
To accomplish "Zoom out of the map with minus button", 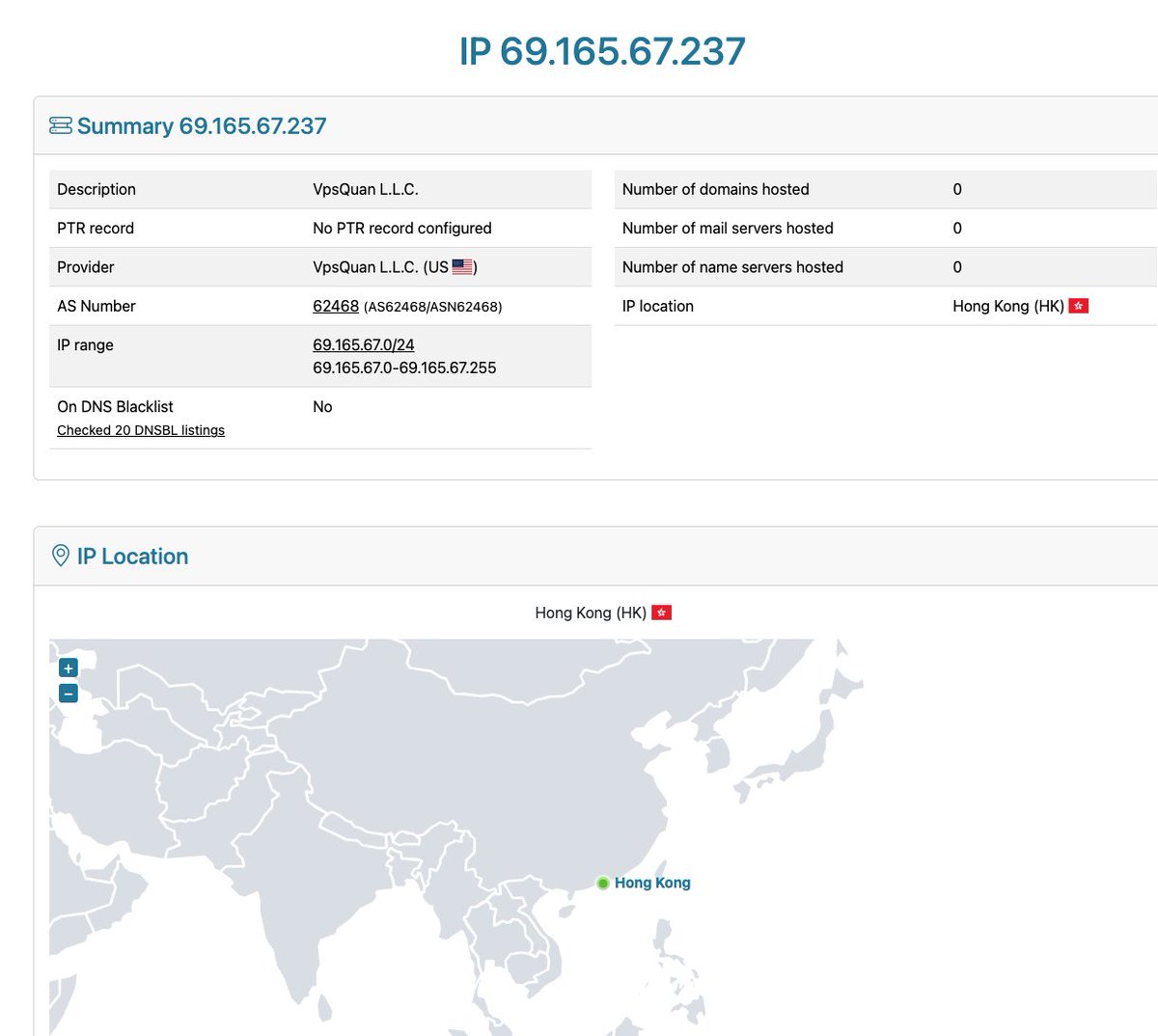I will point(69,693).
